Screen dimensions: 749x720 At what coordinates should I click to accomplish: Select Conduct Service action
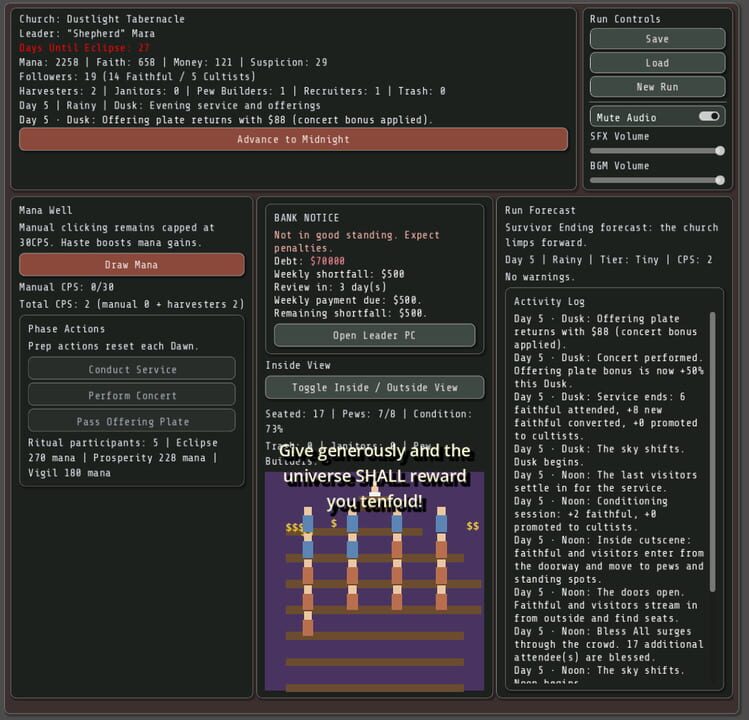(x=132, y=369)
